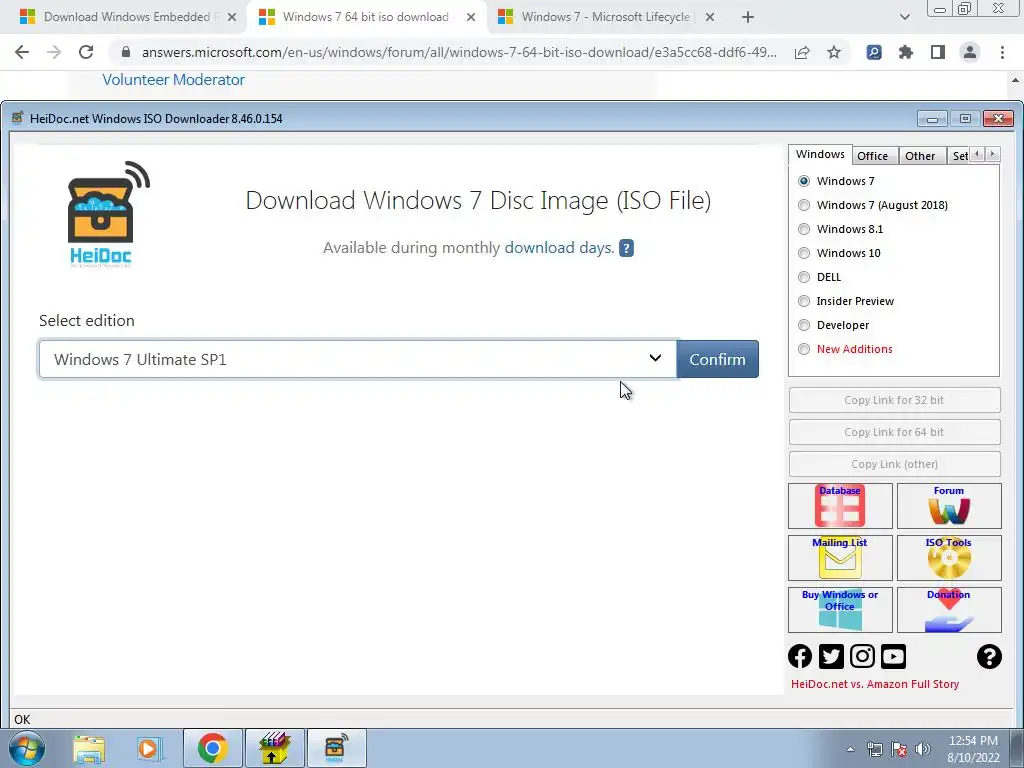This screenshot has width=1024, height=768.
Task: Click Chrome back arrow
Action: pyautogui.click(x=22, y=52)
